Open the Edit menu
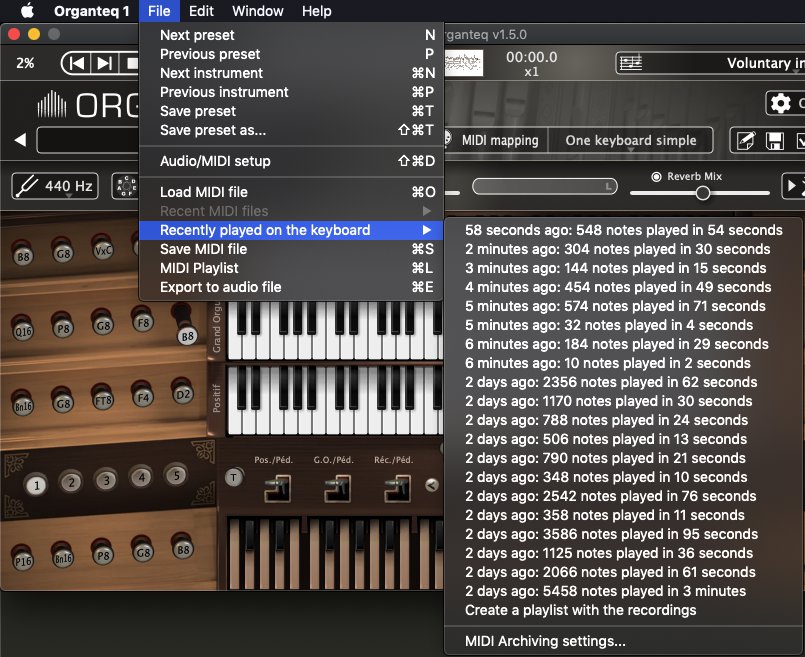Image resolution: width=805 pixels, height=657 pixels. [x=201, y=11]
